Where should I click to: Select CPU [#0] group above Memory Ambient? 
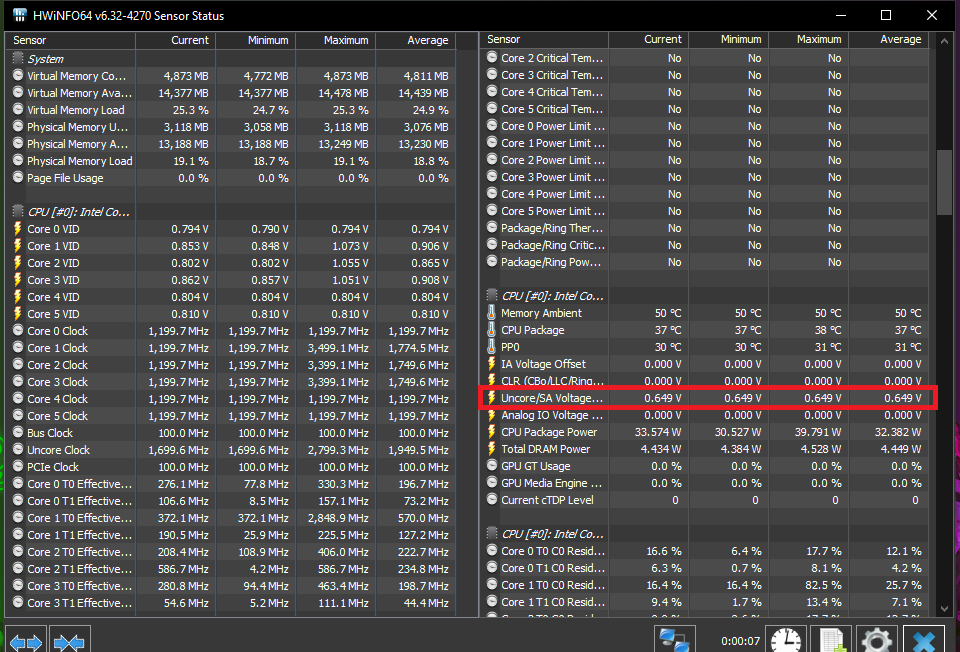704,296
